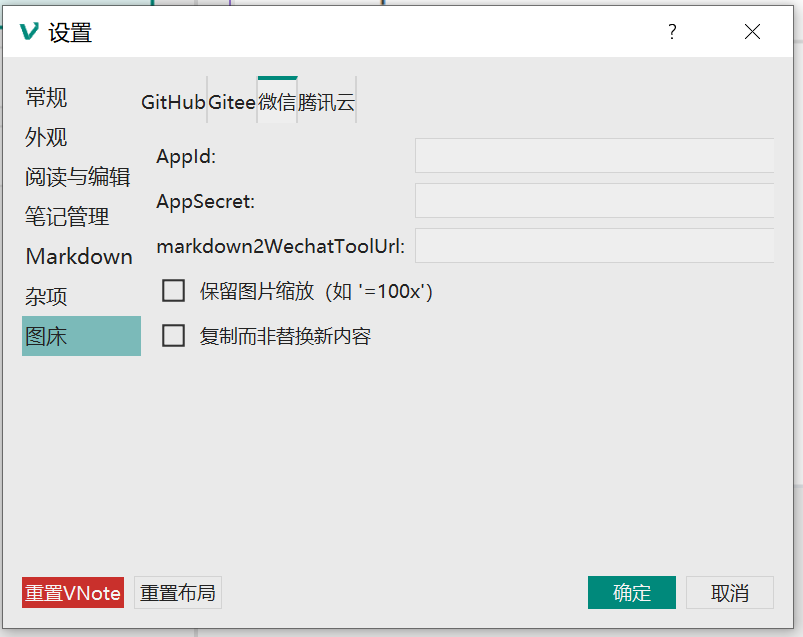Enable 复制而非替换新内容 checkbox
803x637 pixels.
(174, 336)
